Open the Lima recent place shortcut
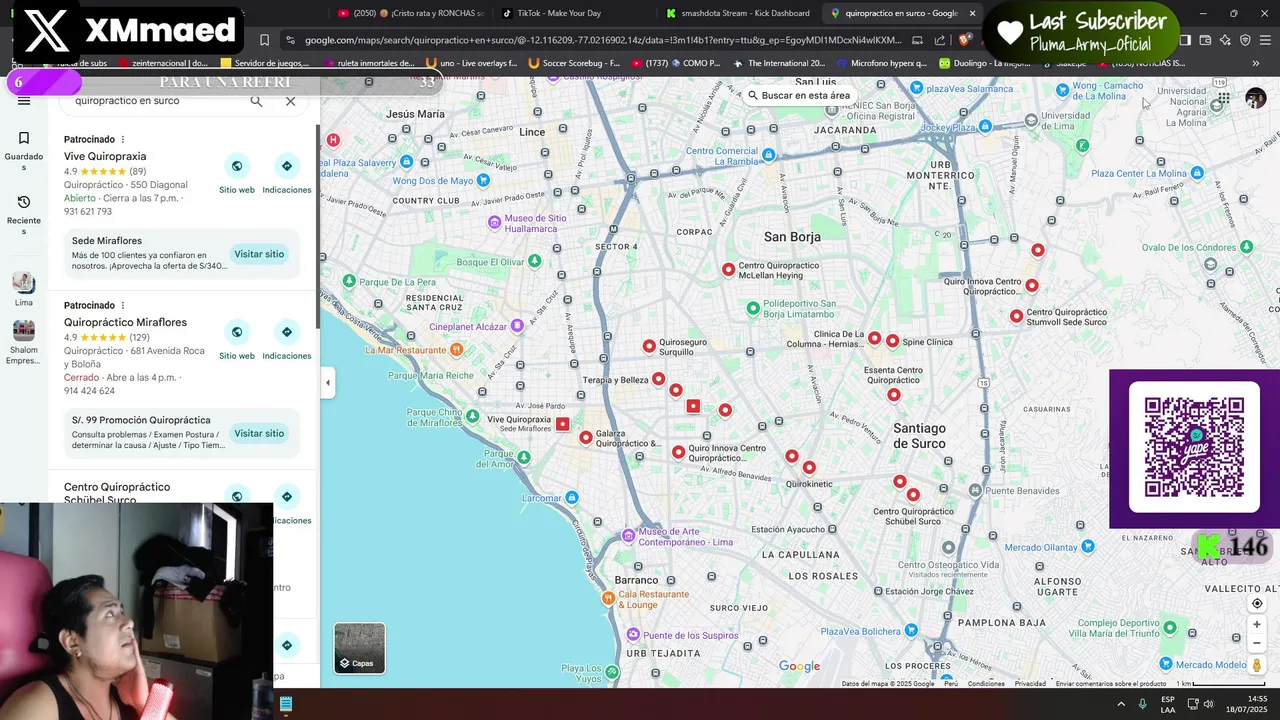Image resolution: width=1280 pixels, height=720 pixels. pos(24,289)
